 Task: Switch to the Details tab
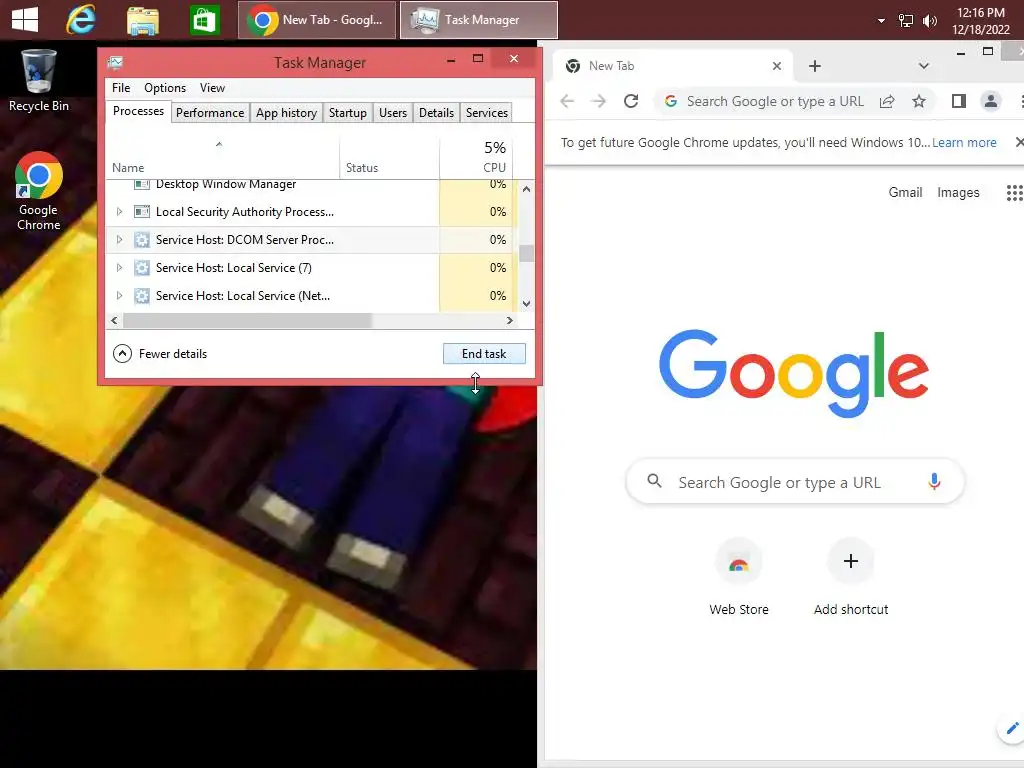(436, 112)
